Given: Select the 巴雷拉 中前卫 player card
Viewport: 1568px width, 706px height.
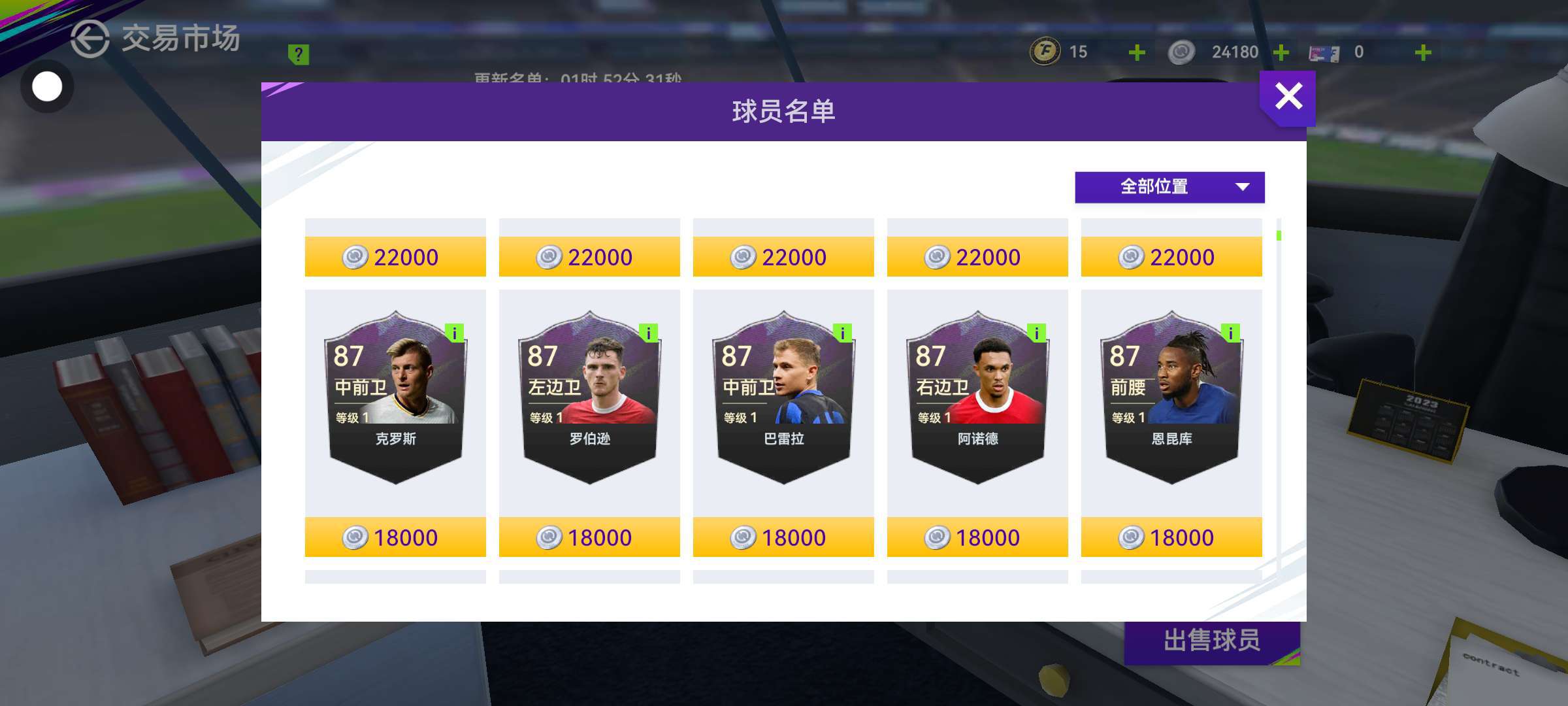Looking at the screenshot, I should pos(783,397).
